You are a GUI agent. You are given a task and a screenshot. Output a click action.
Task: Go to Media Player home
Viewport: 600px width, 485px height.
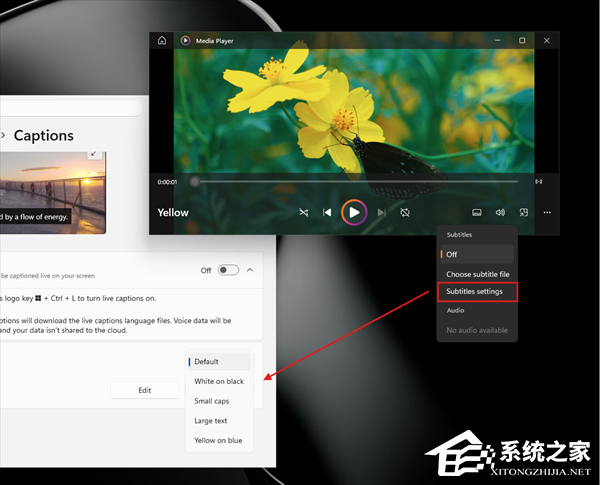pos(162,40)
